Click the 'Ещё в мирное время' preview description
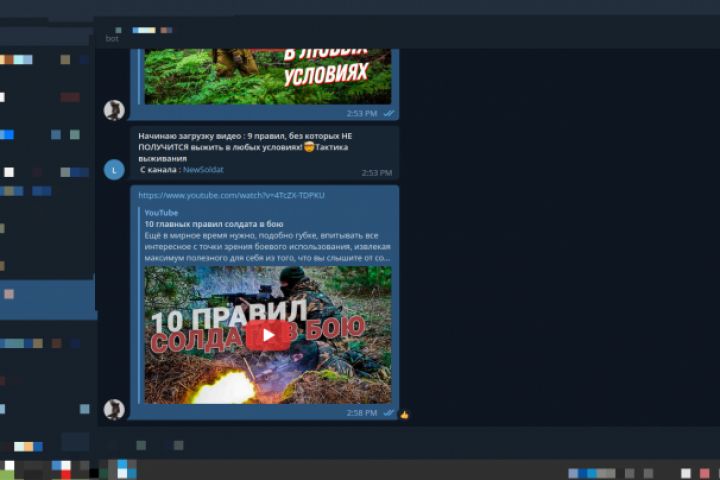Image resolution: width=720 pixels, height=480 pixels. (x=267, y=247)
